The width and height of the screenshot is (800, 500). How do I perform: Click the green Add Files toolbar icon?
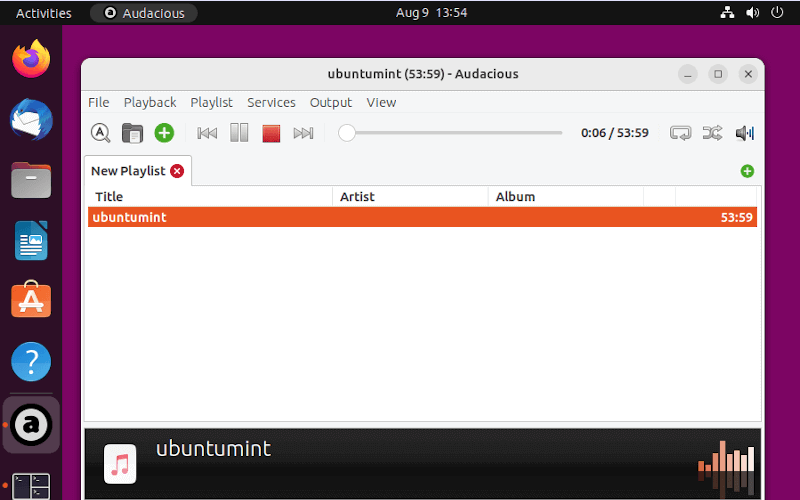164,133
